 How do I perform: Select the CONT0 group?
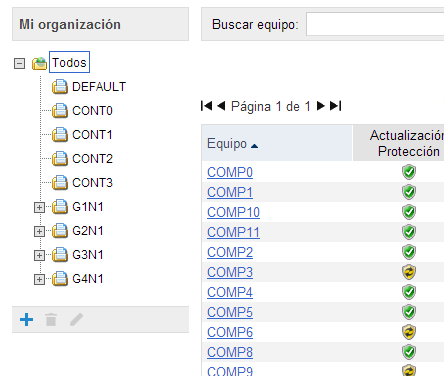tap(92, 111)
